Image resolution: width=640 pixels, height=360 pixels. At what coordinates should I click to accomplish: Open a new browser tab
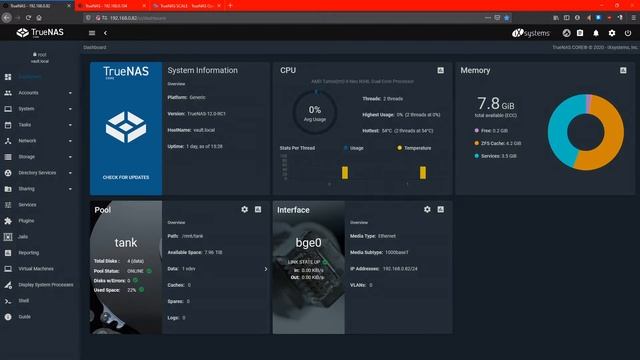pos(230,6)
